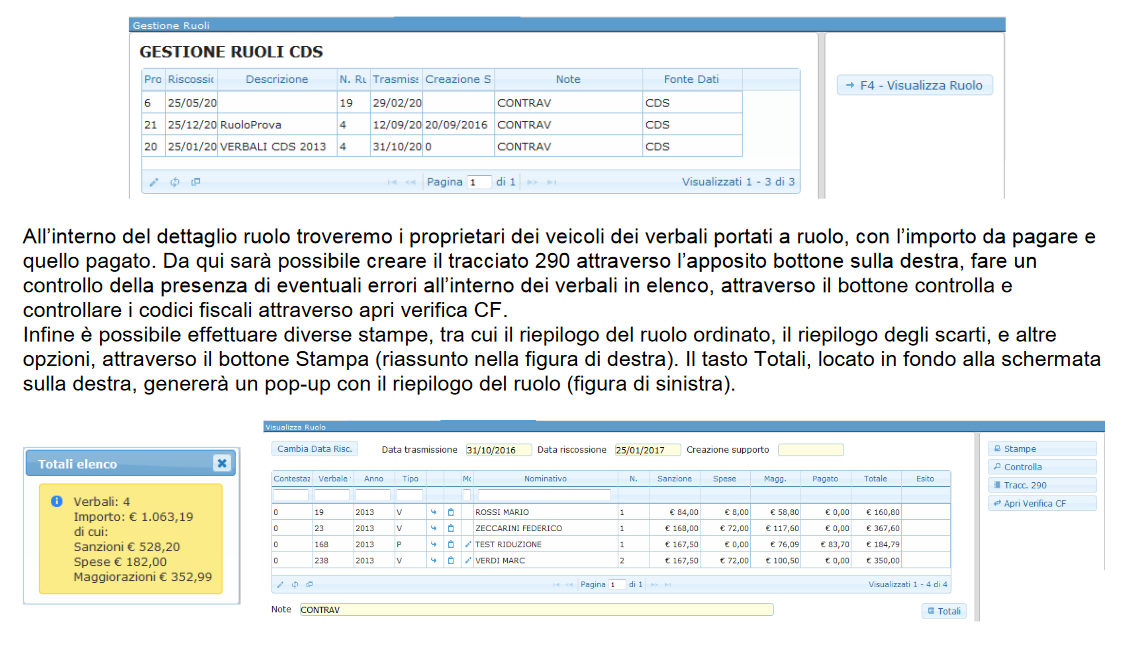Sort by Sanzione column header
Image resolution: width=1146 pixels, height=652 pixels.
(674, 479)
